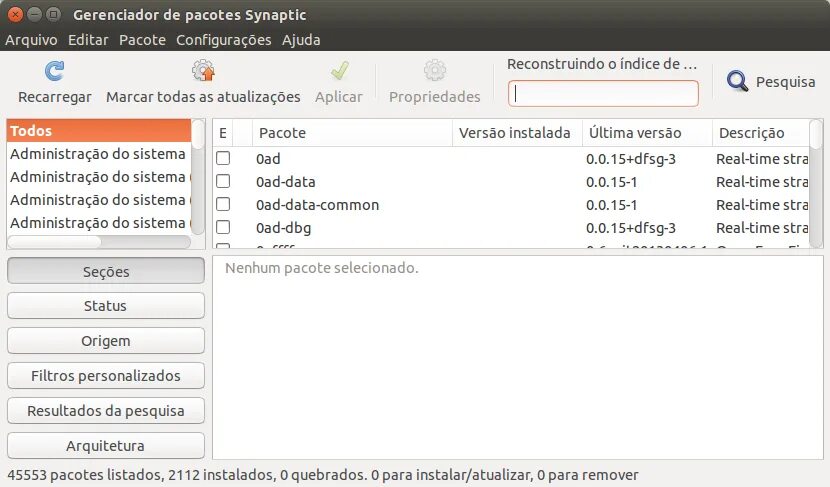Click version 0.0.15-1 of 0ad-data-common

[x=611, y=205]
